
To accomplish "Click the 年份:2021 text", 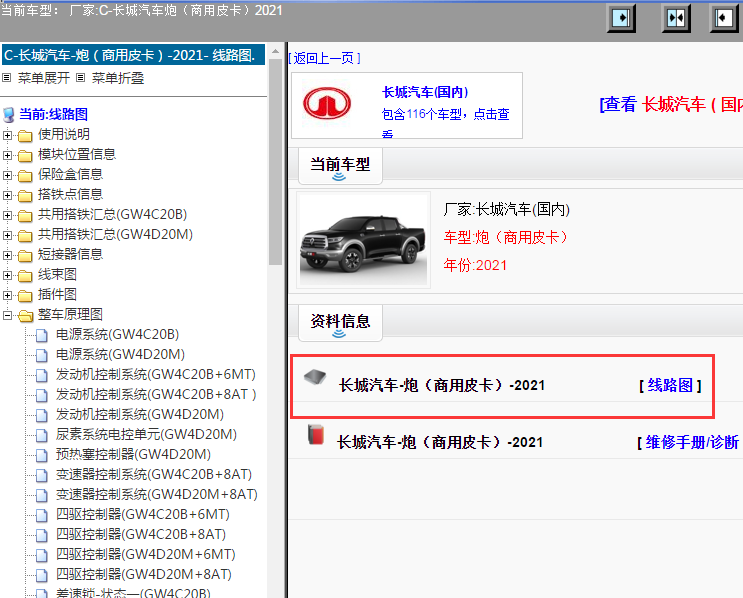I will click(x=475, y=265).
